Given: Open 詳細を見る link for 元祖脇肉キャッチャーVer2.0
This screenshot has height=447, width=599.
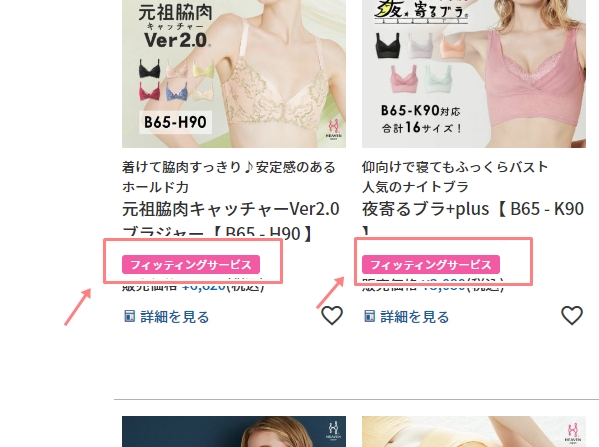Looking at the screenshot, I should (175, 317).
